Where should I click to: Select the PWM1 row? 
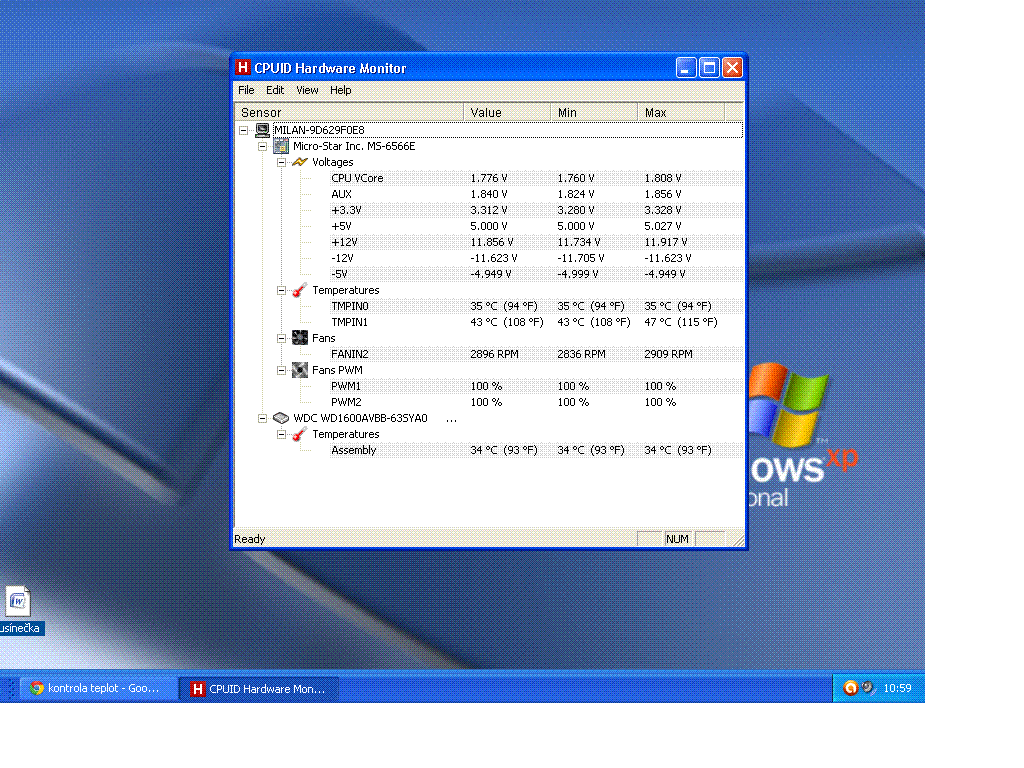(536, 386)
